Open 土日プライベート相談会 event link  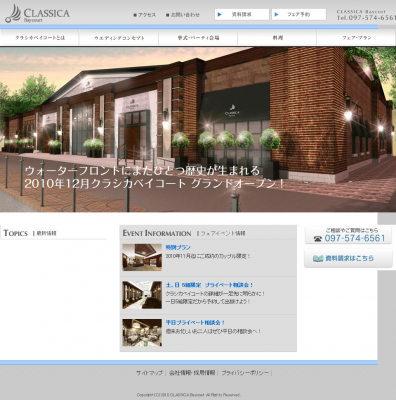coord(209,285)
